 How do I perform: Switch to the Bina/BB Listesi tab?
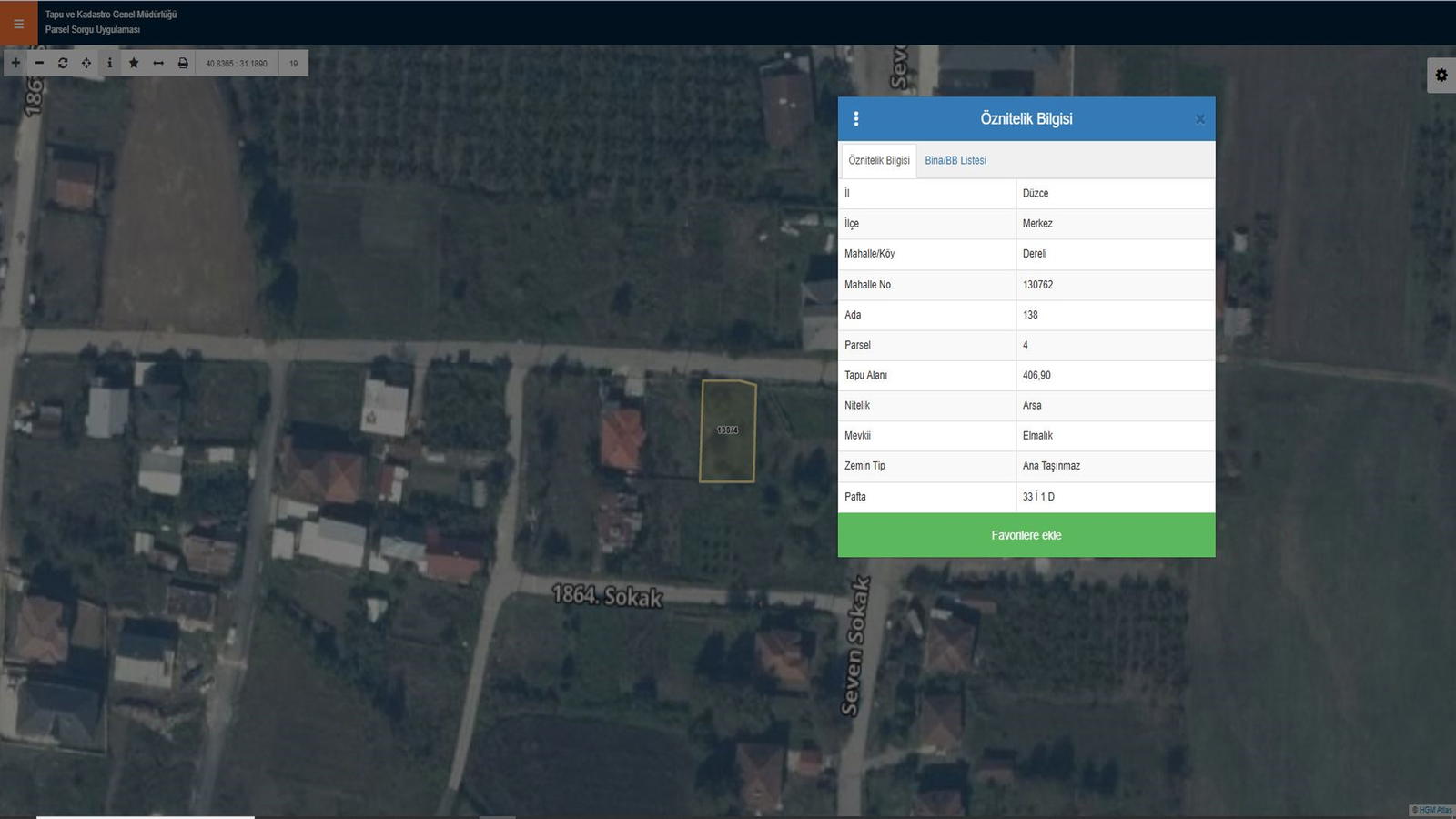click(x=955, y=161)
